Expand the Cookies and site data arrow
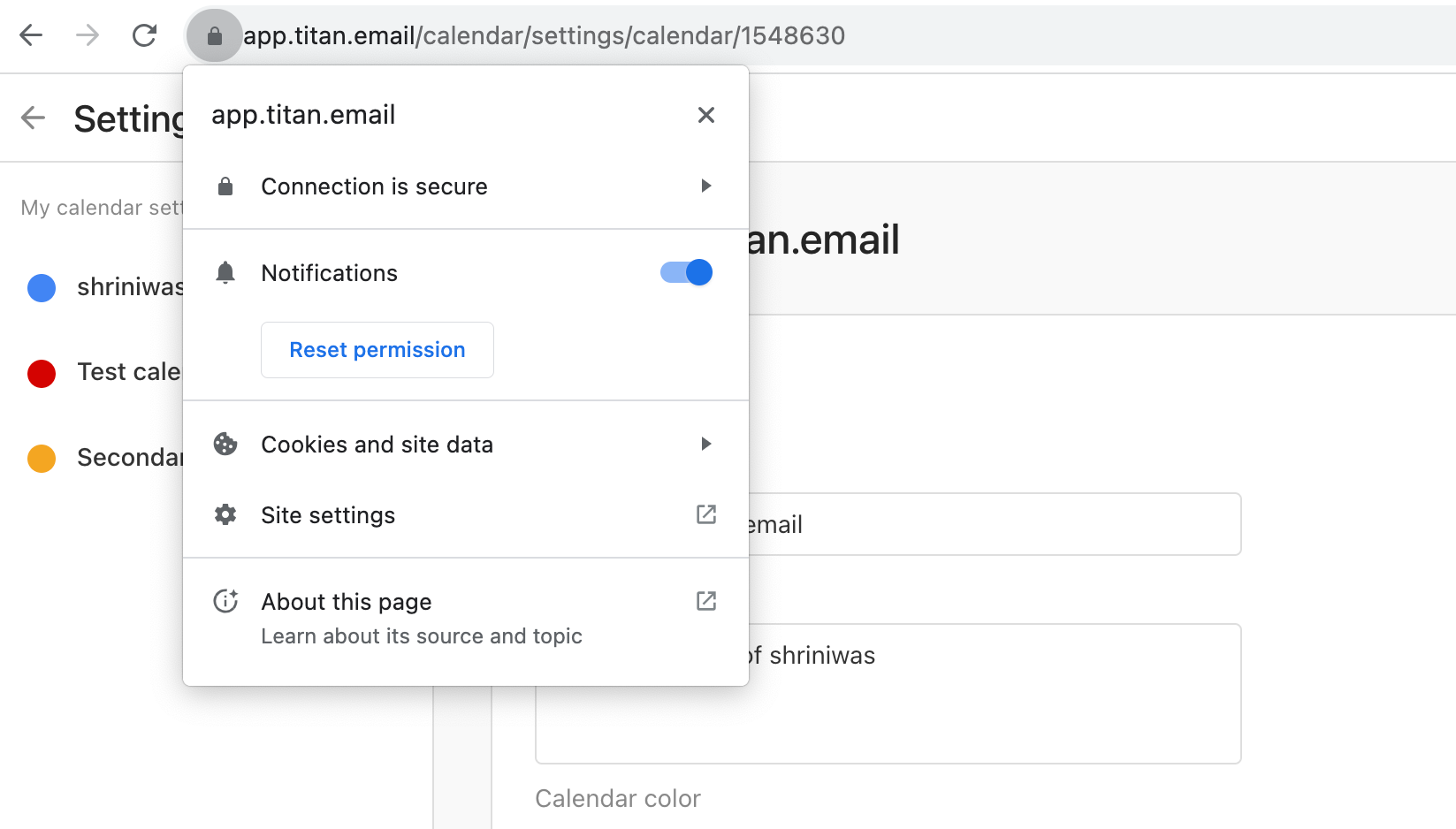Screen dimensions: 1456x829 705,444
